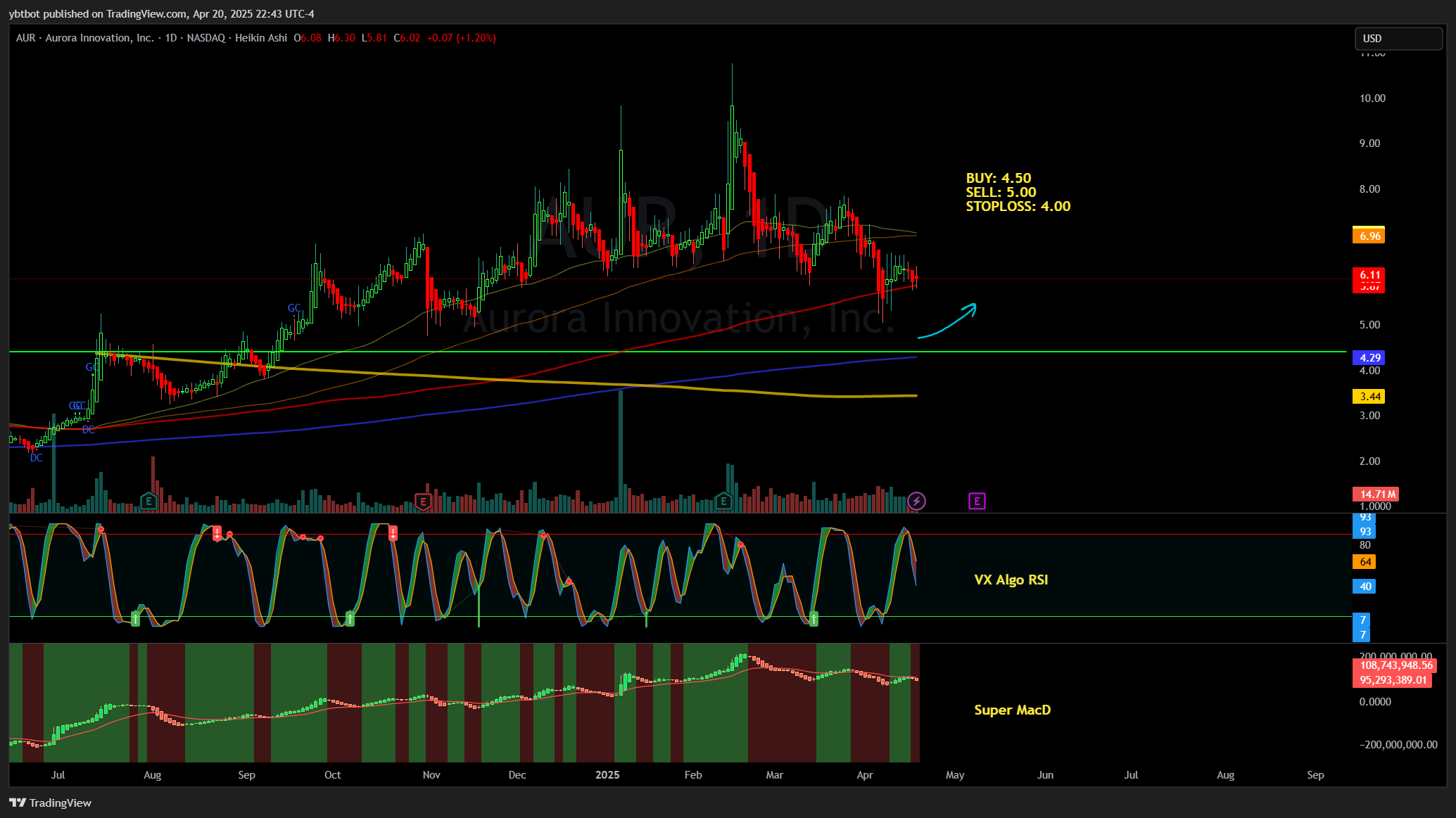Click the AUR Aurora Innovation symbol title

84,38
